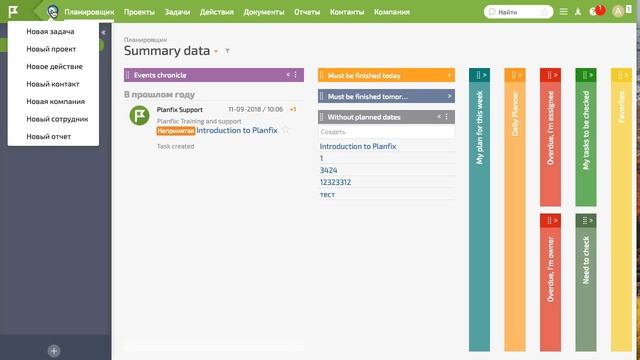Click the +1 counter on event
640x360 pixels.
pyautogui.click(x=293, y=109)
